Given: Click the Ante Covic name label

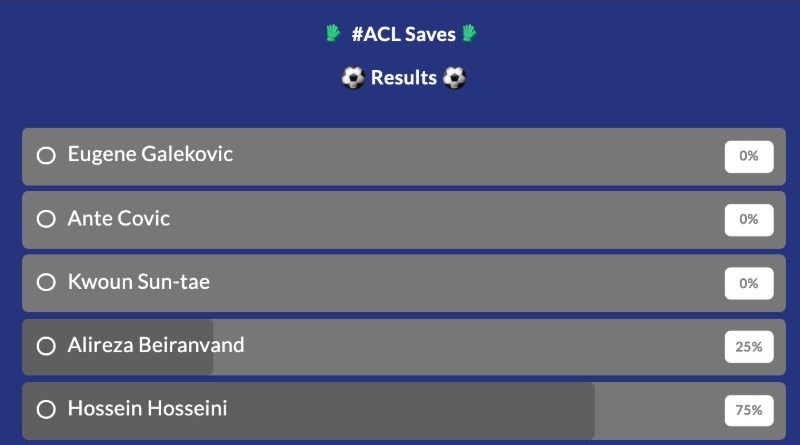Looking at the screenshot, I should click(119, 218).
